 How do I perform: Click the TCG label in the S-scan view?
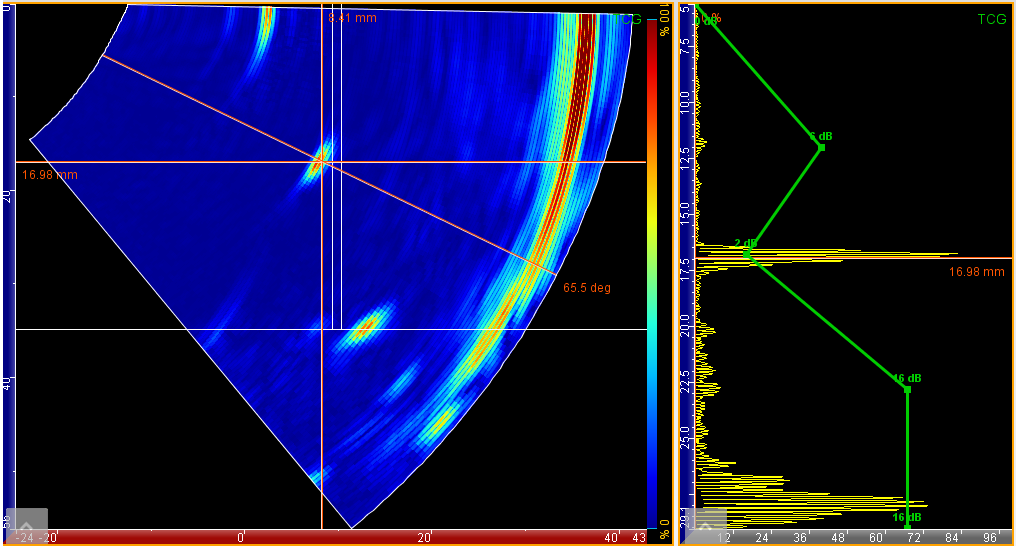pyautogui.click(x=628, y=19)
